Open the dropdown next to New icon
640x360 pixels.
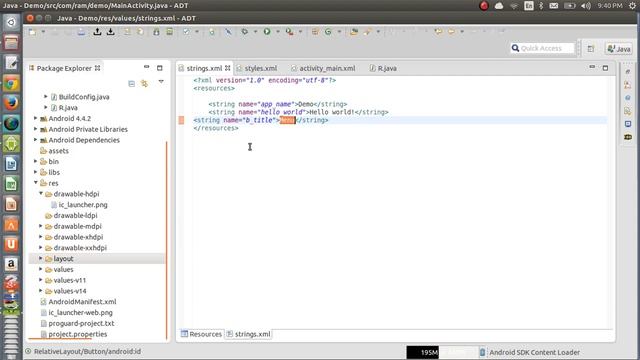43,32
